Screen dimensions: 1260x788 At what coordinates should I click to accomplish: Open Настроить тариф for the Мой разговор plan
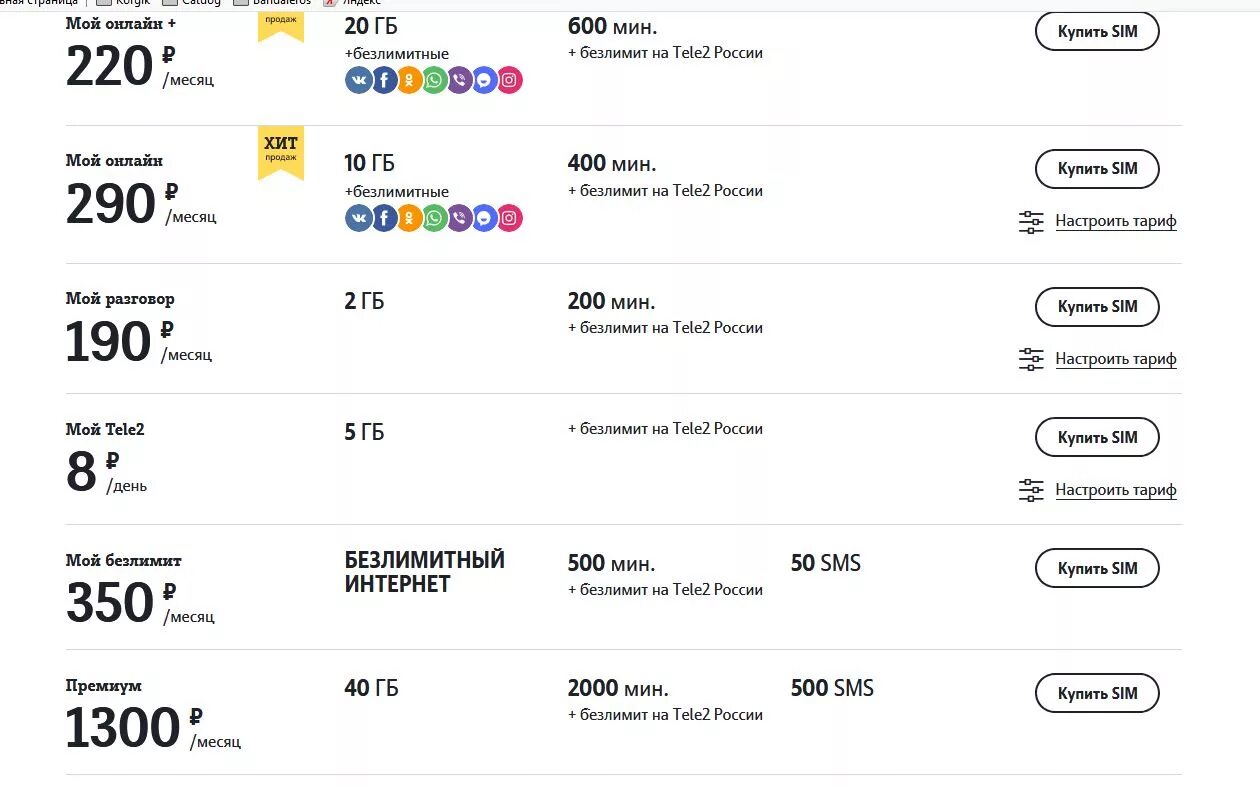pyautogui.click(x=1116, y=359)
